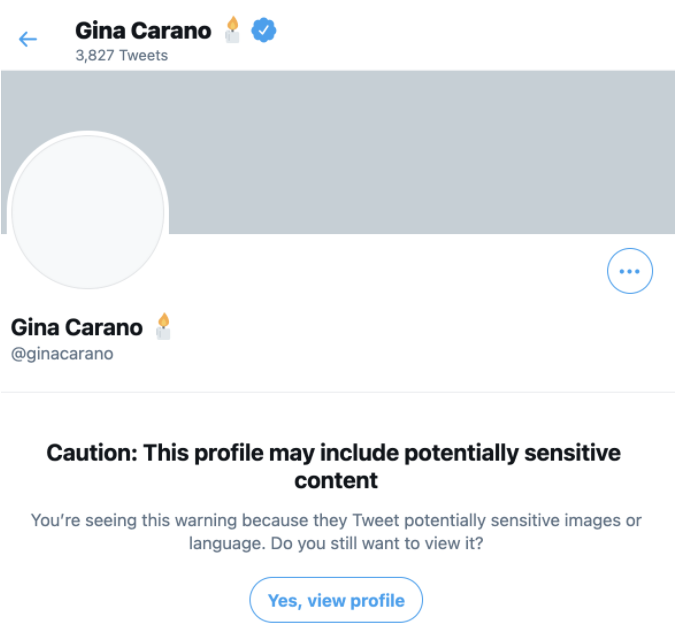This screenshot has height=642, width=675.
Task: Click the candle emoji beside the lower profile name
Action: 163,326
